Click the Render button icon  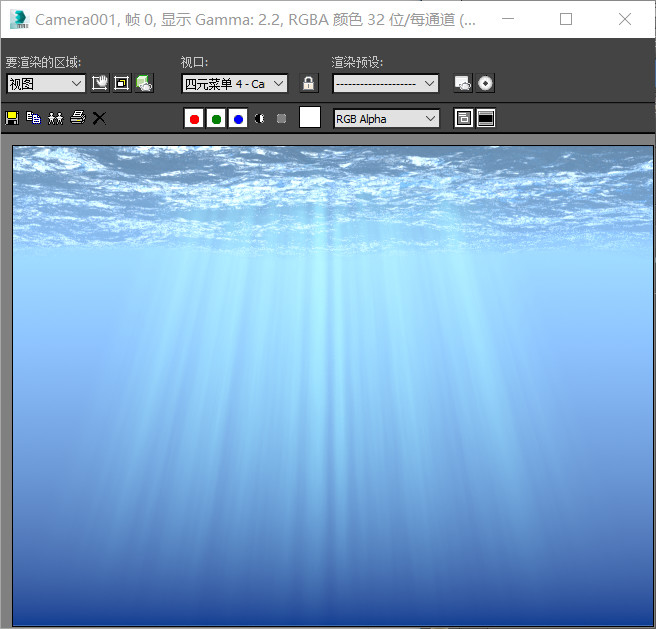(144, 83)
